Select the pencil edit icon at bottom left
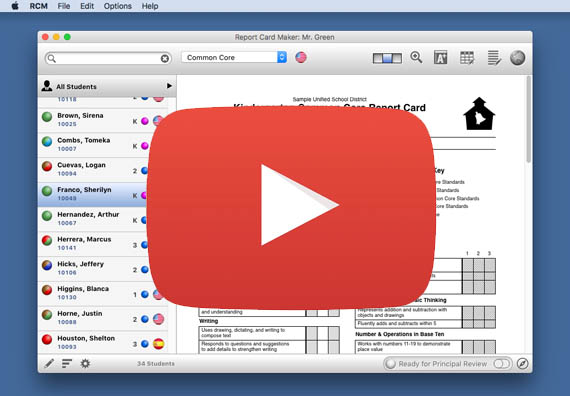 (49, 363)
